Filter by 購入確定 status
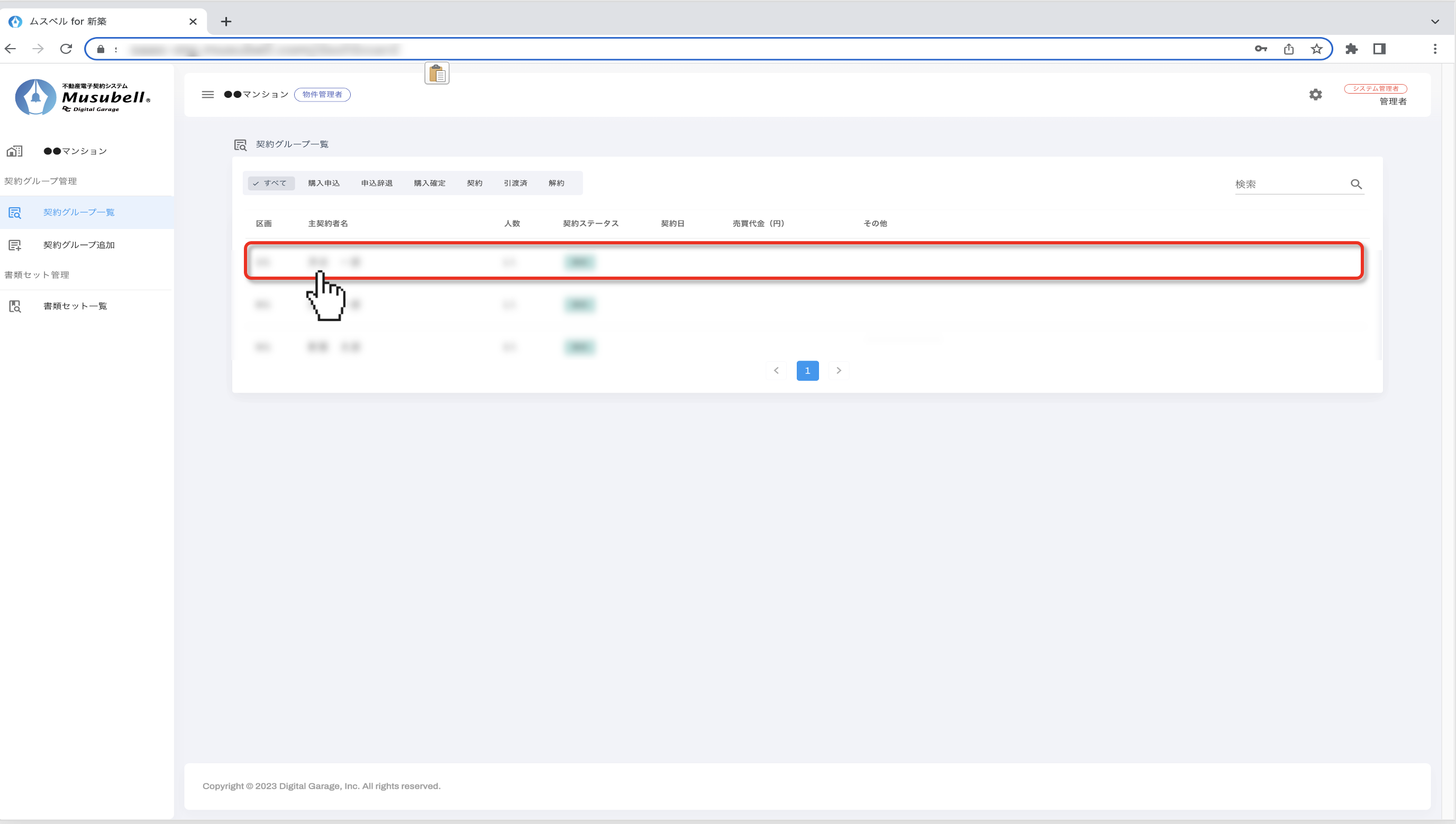The image size is (1456, 824). [429, 184]
